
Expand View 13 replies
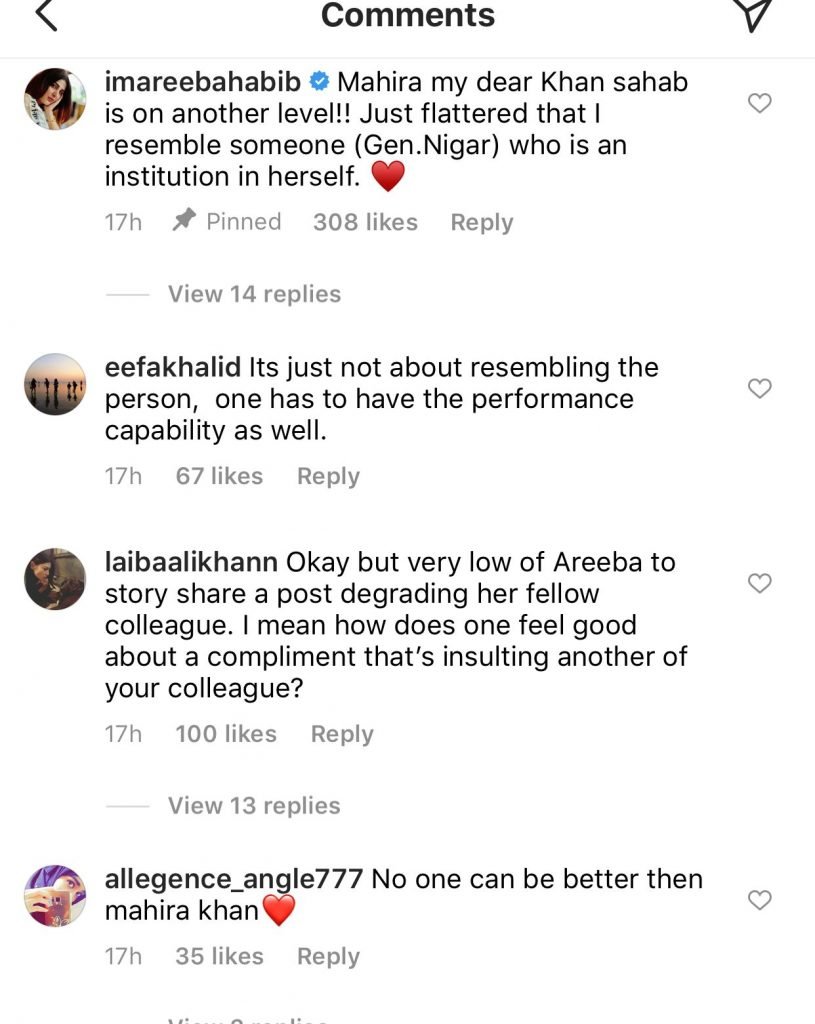(254, 806)
